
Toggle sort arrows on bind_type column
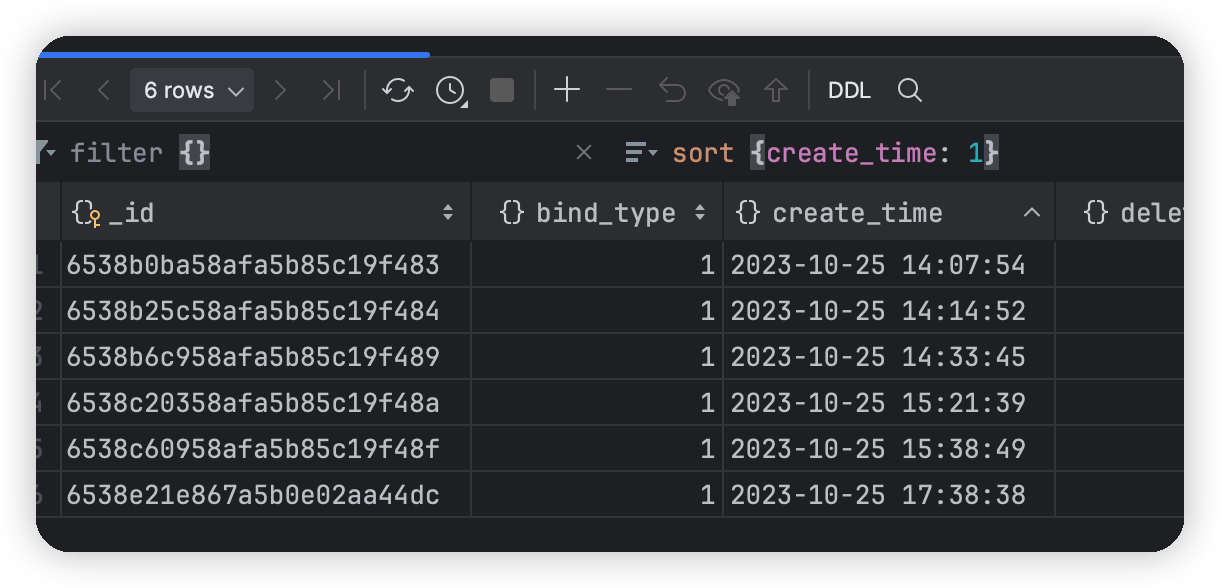[700, 213]
